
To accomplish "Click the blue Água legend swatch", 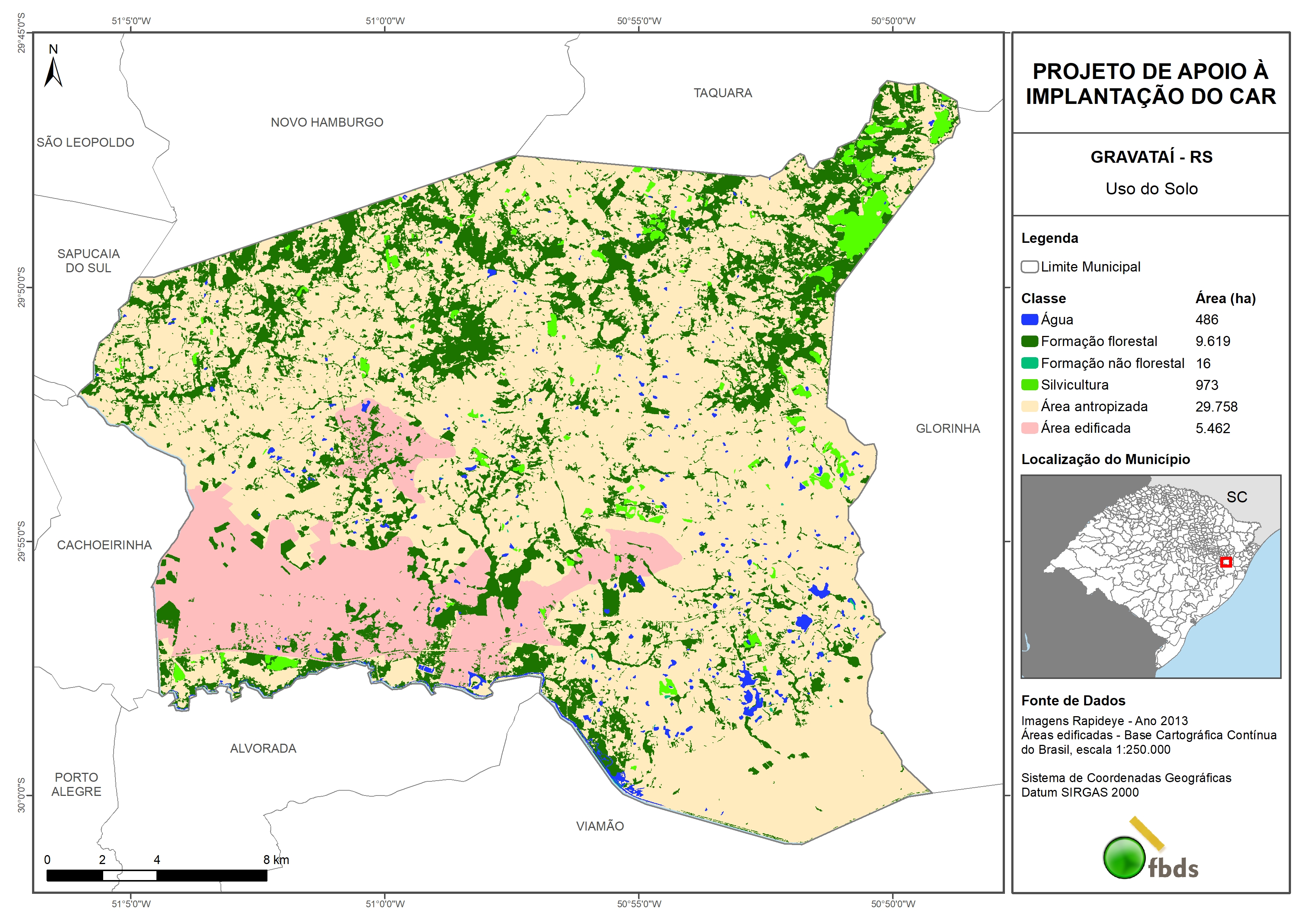I will pyautogui.click(x=1029, y=320).
